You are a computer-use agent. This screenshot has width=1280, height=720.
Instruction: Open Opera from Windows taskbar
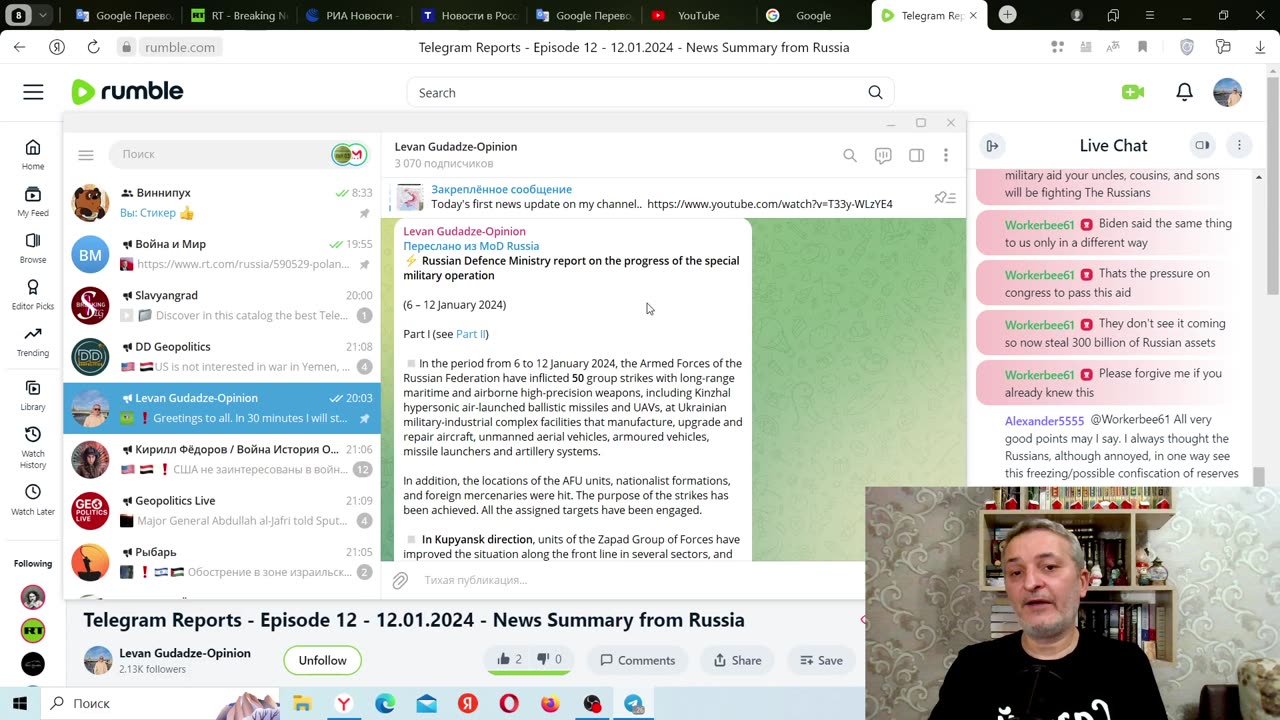[509, 704]
